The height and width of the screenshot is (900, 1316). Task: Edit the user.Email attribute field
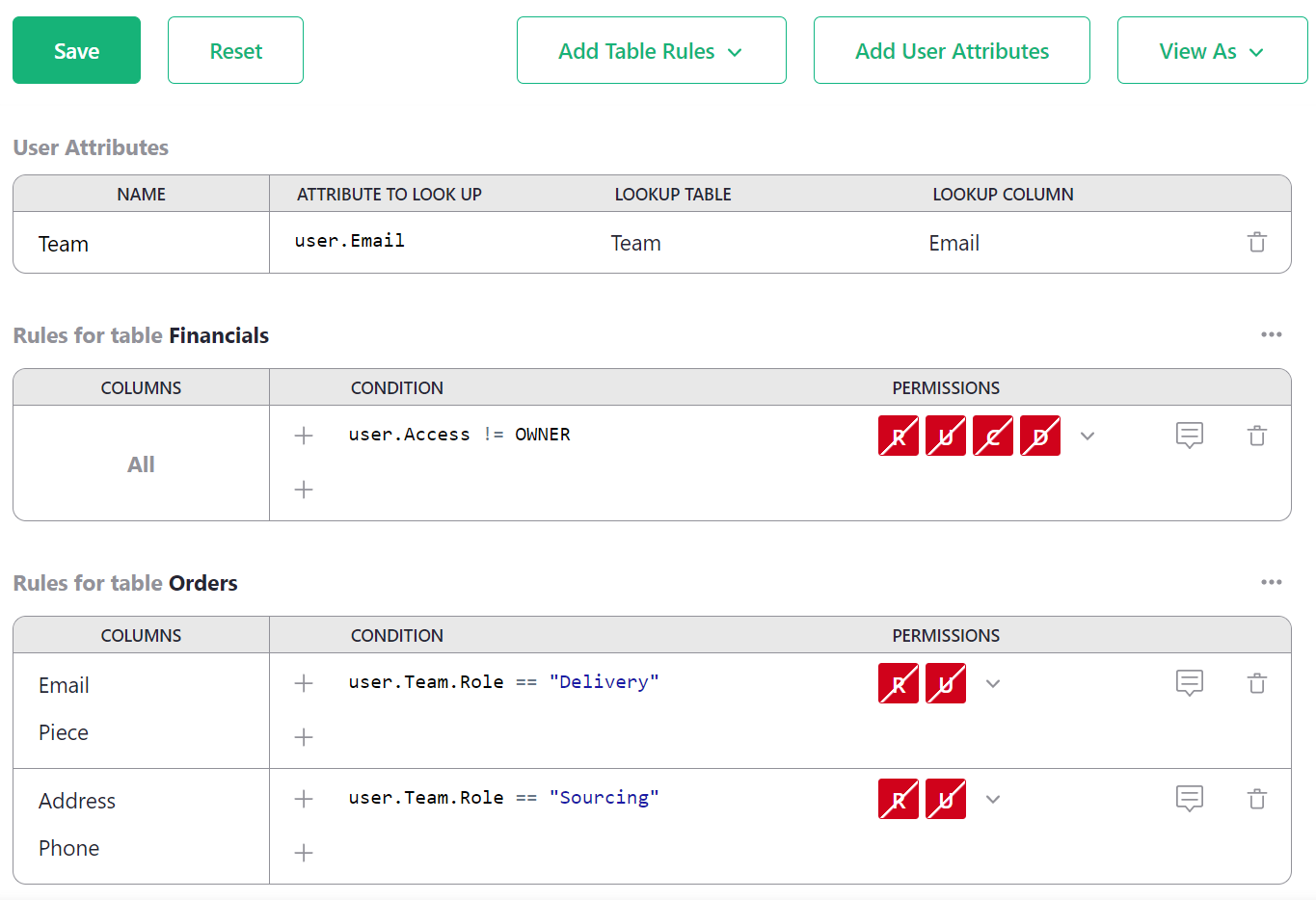(x=350, y=241)
